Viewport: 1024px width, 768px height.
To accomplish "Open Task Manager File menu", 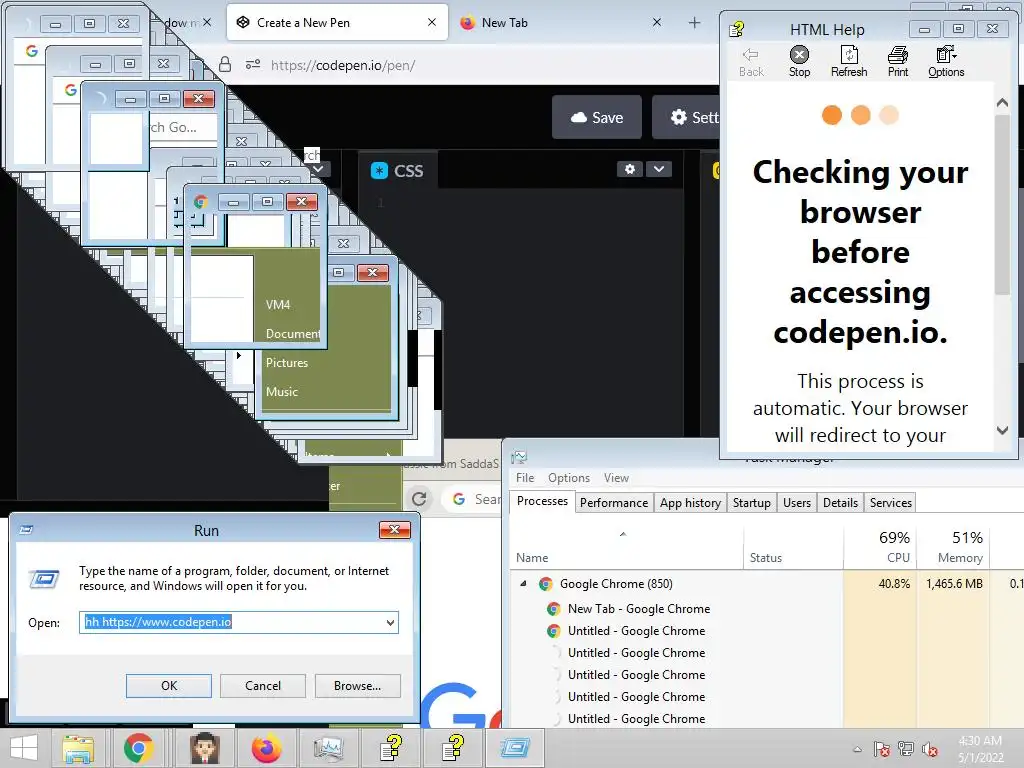I will point(524,478).
